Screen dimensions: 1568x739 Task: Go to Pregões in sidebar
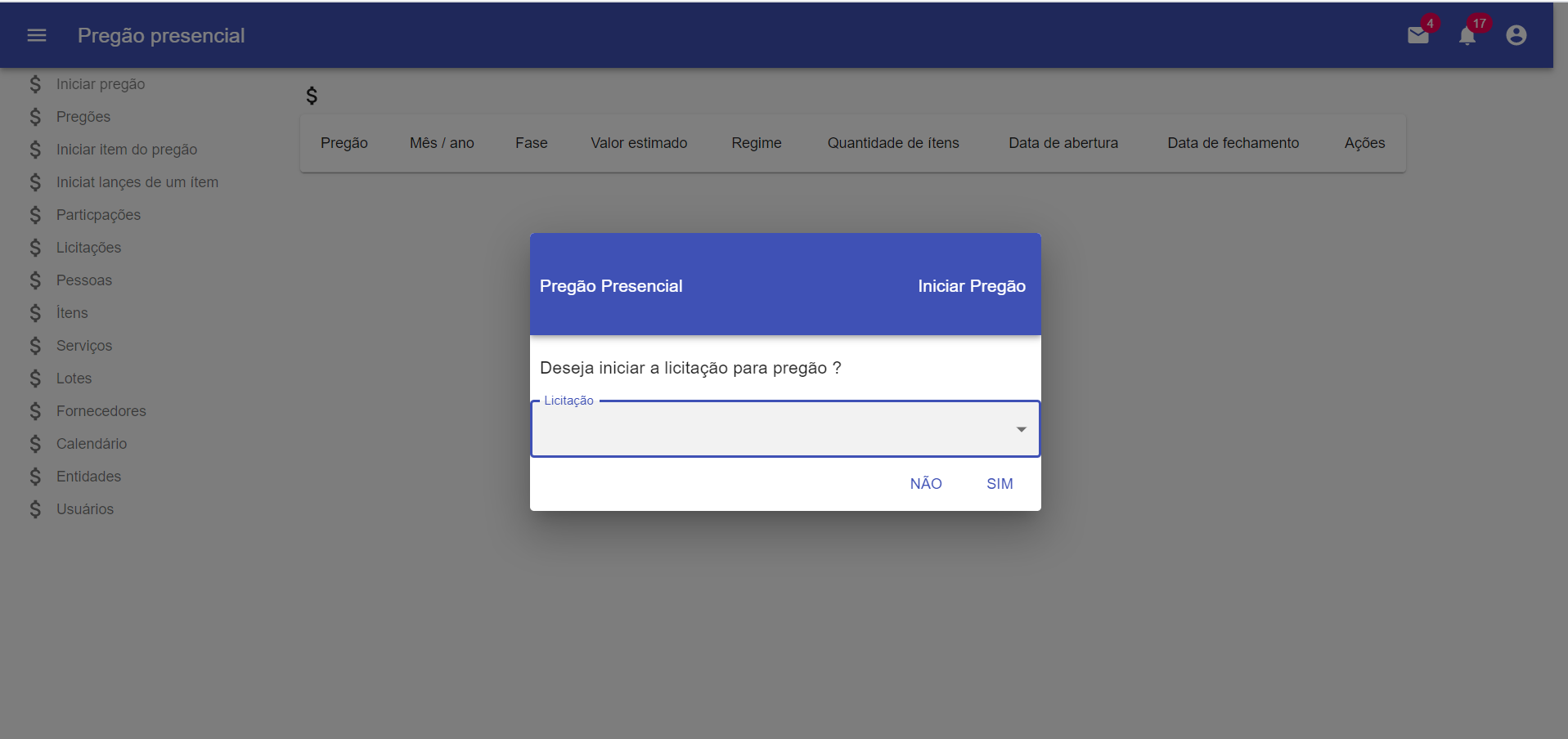[x=83, y=117]
